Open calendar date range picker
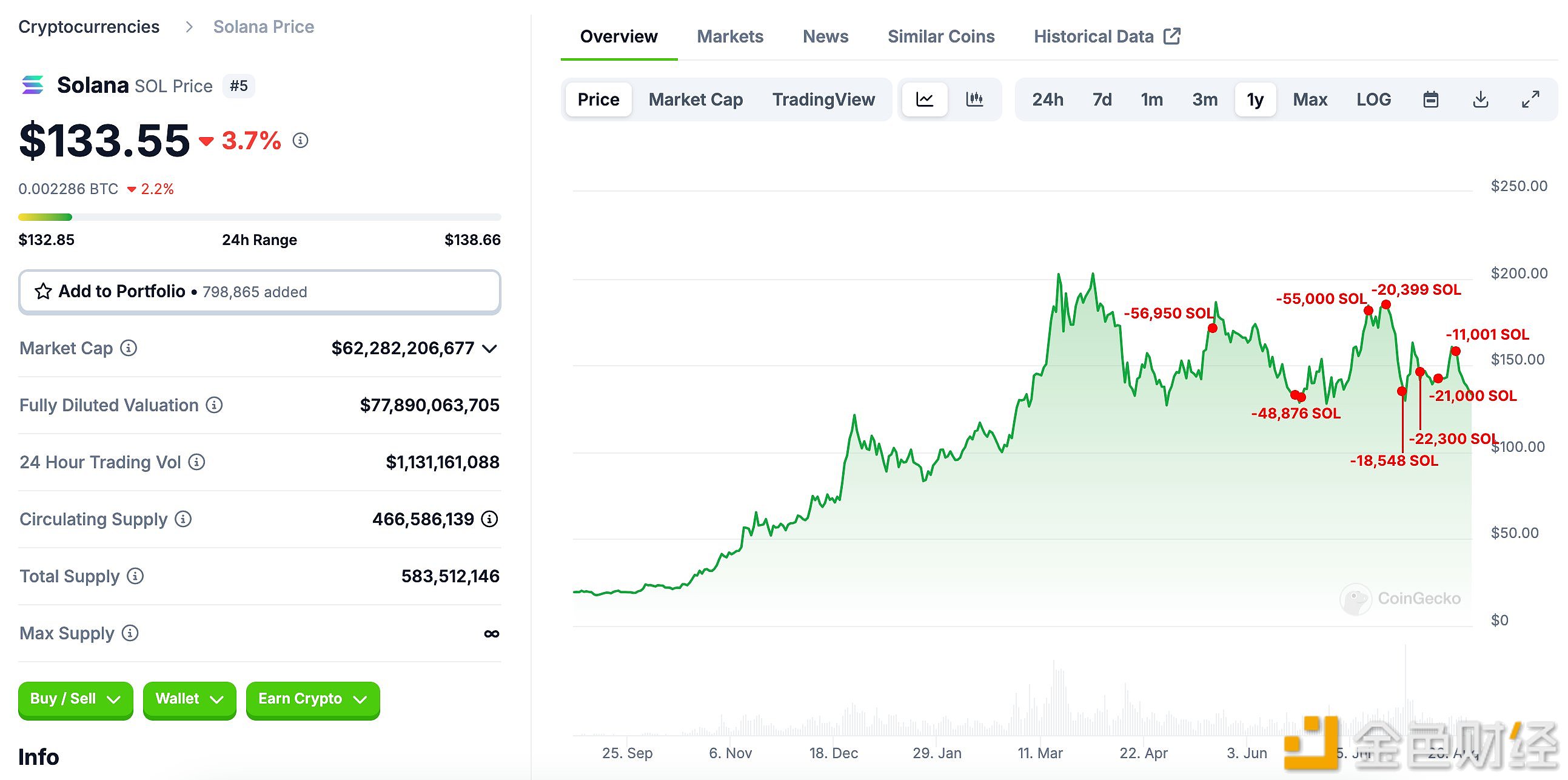This screenshot has width=1568, height=780. [1431, 99]
